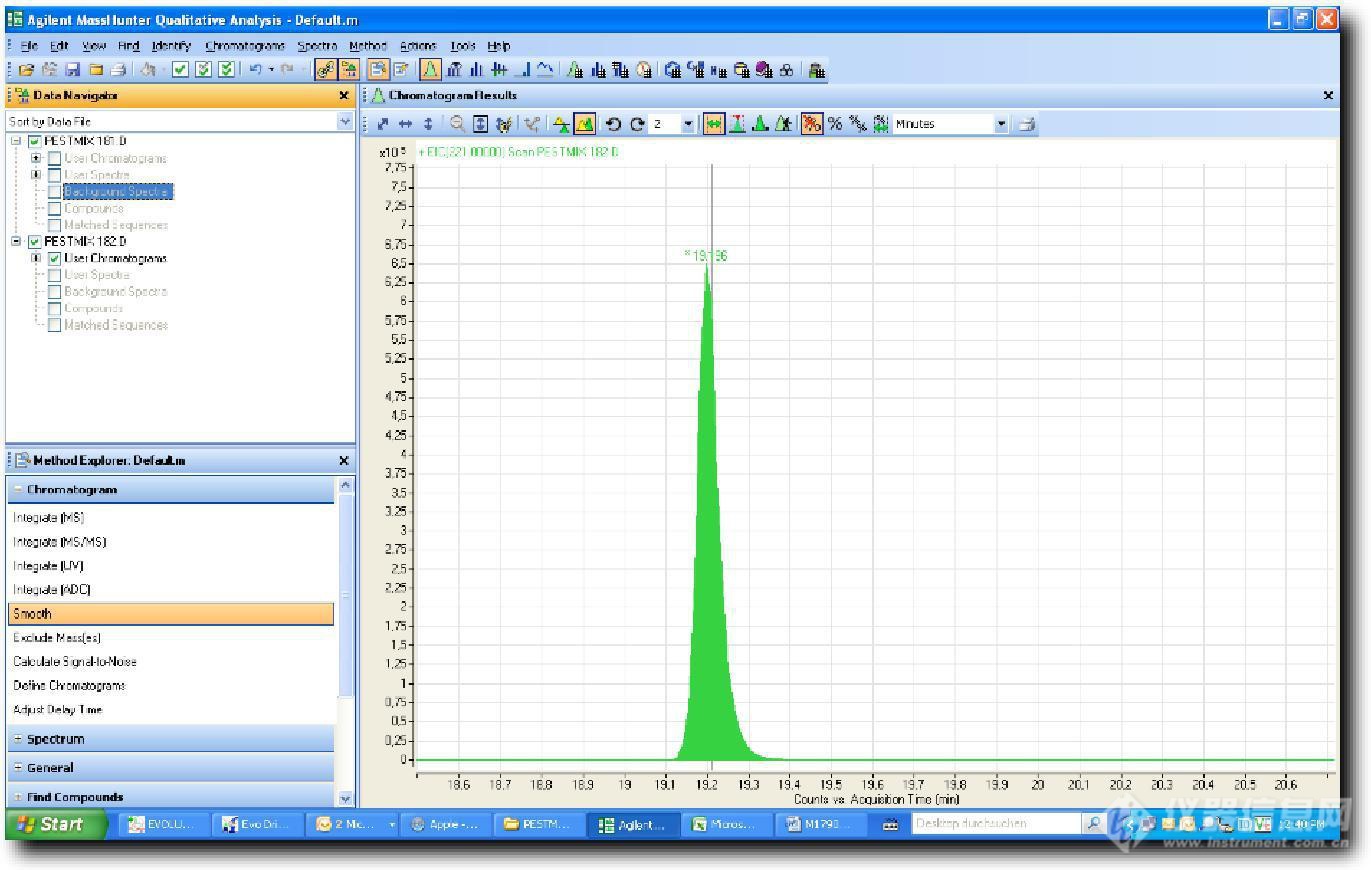Click the red I-beam over green baseline icon
1371x870 pixels.
click(736, 124)
